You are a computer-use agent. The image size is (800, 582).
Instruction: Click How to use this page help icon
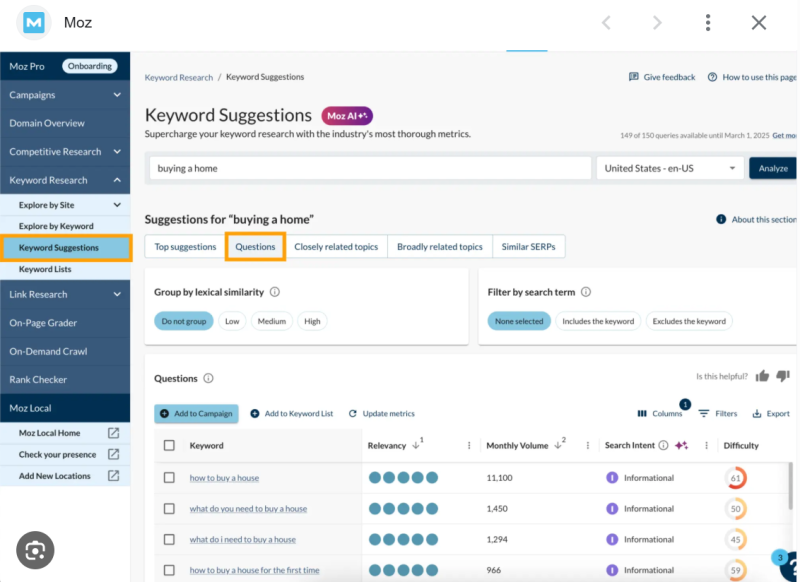(x=712, y=77)
